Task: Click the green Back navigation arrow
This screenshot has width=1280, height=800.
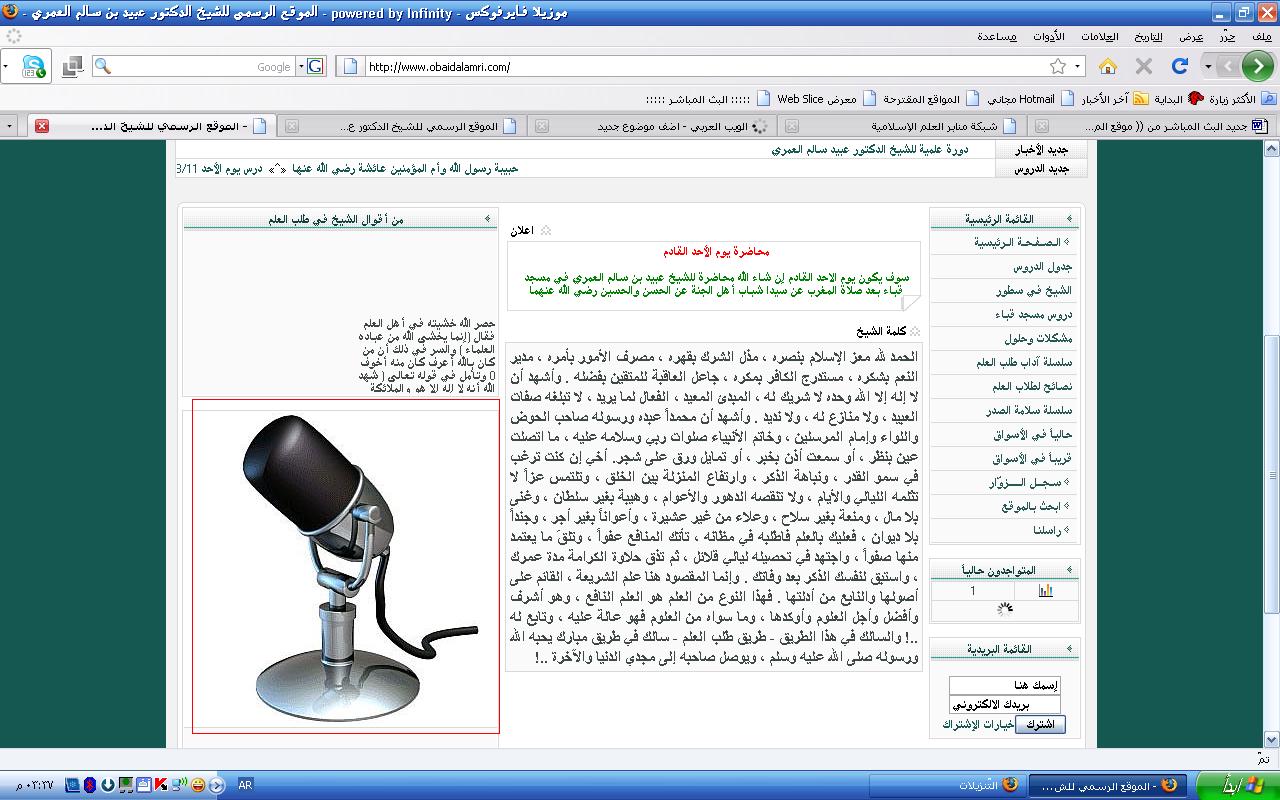Action: pyautogui.click(x=1257, y=67)
